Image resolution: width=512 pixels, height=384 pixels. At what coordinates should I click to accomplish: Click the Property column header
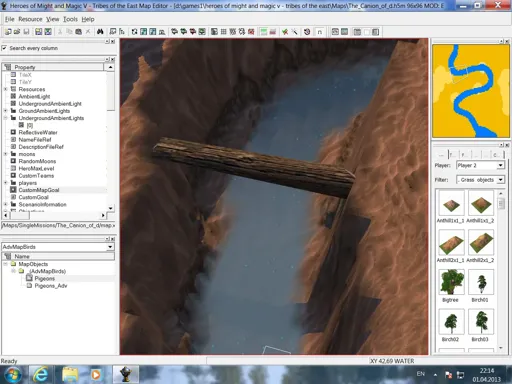tap(53, 67)
